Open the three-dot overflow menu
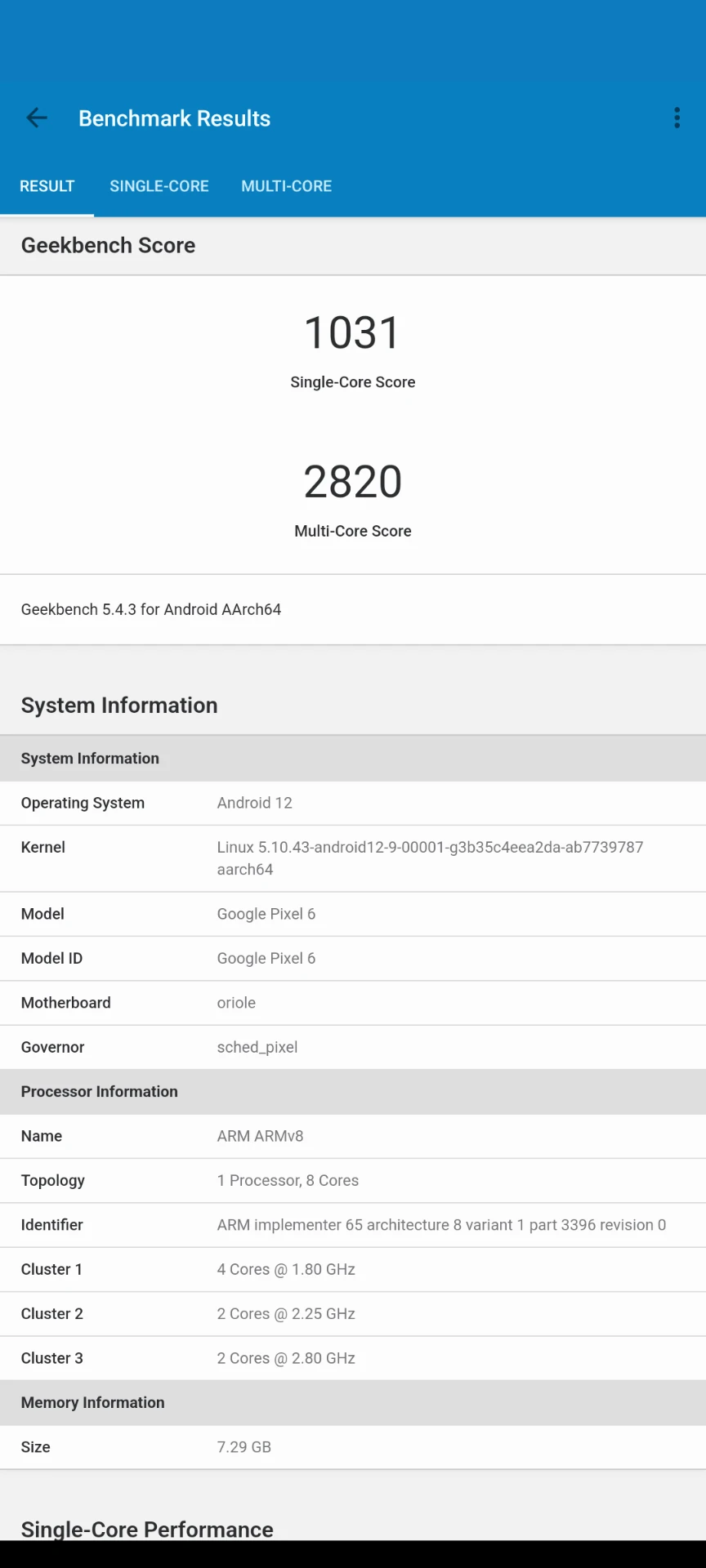706x1568 pixels. point(677,118)
